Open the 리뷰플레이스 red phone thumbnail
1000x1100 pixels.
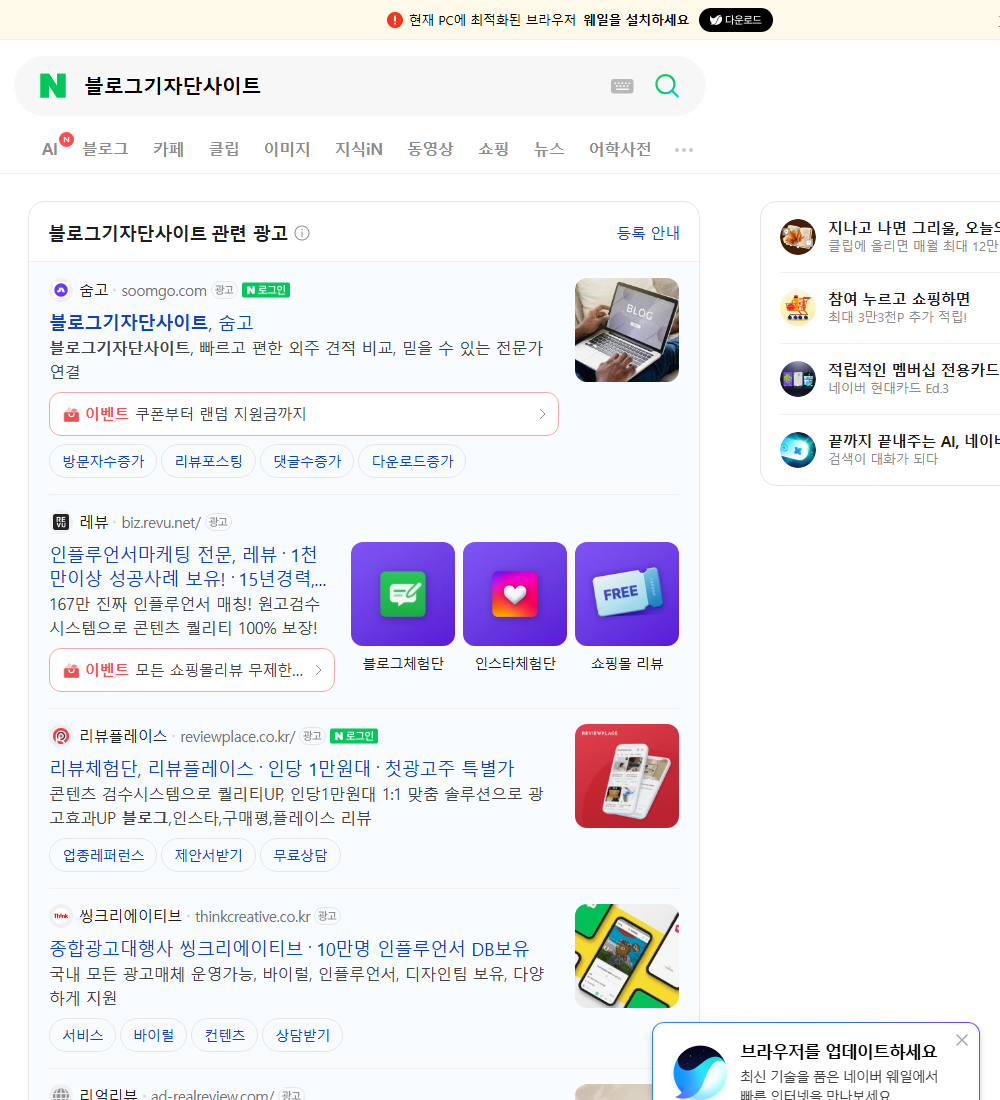[627, 776]
